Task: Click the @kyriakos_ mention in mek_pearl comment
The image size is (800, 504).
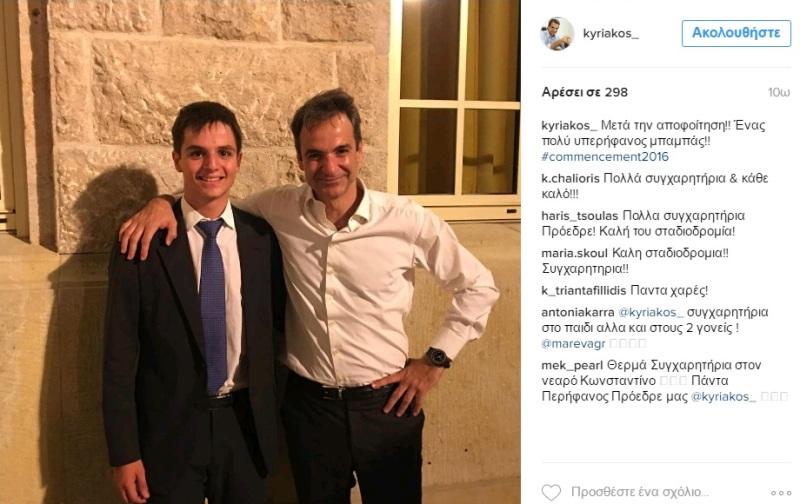Action: point(723,397)
